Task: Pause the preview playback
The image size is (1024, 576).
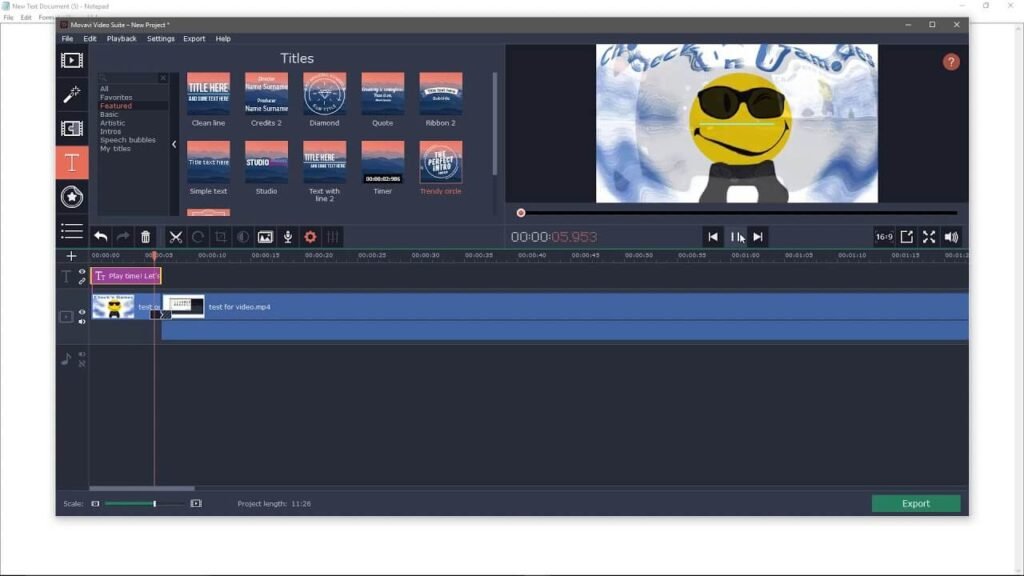Action: click(735, 237)
